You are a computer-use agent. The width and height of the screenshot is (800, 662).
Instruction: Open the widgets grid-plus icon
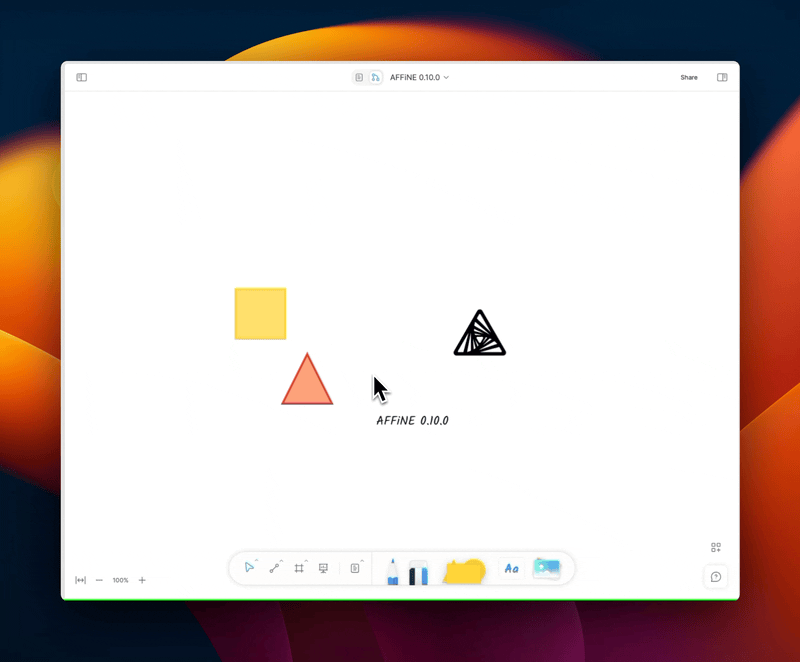click(x=716, y=547)
